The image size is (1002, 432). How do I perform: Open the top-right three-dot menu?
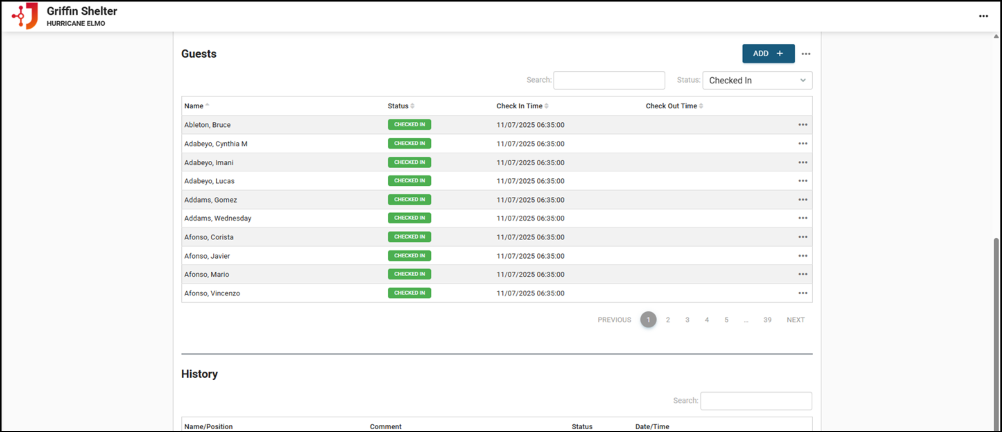[983, 16]
